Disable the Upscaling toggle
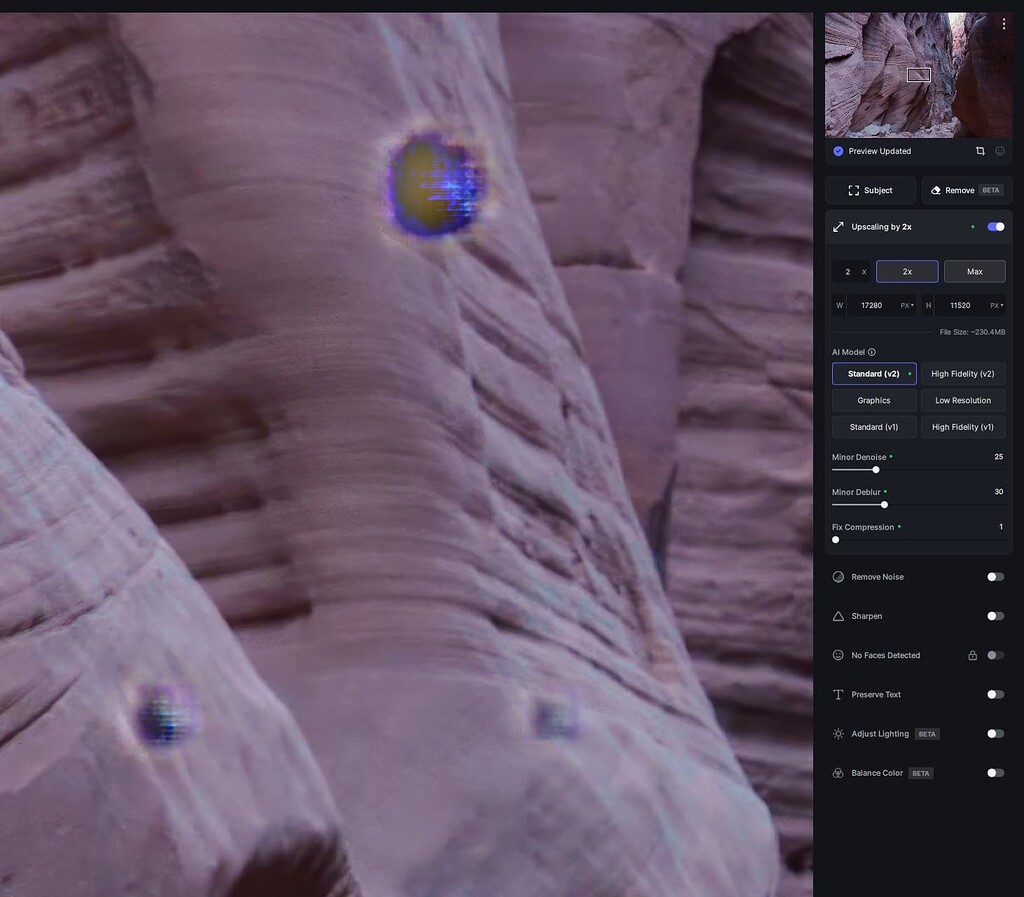The width and height of the screenshot is (1024, 897). point(996,227)
